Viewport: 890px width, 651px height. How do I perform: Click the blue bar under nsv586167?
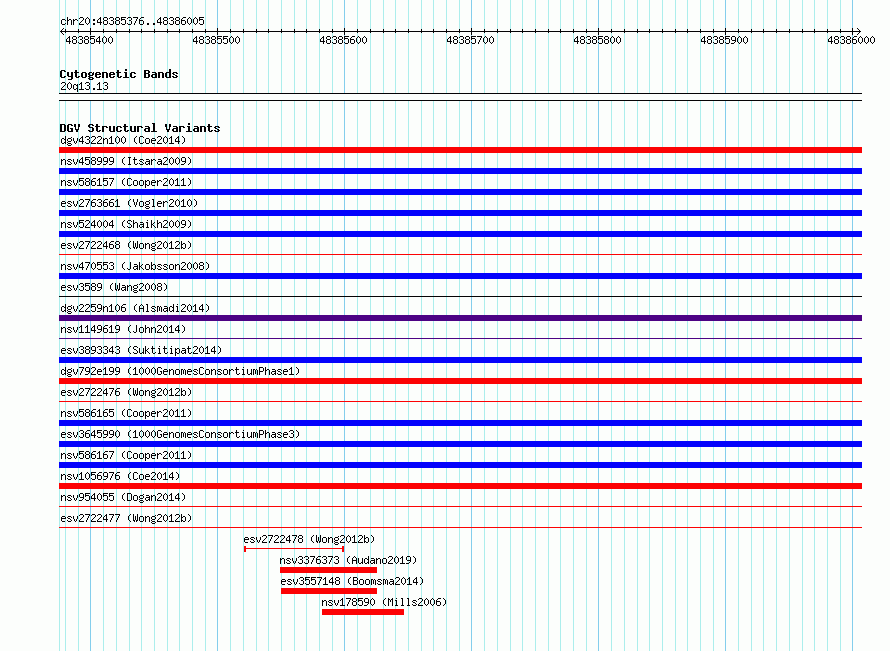(460, 465)
